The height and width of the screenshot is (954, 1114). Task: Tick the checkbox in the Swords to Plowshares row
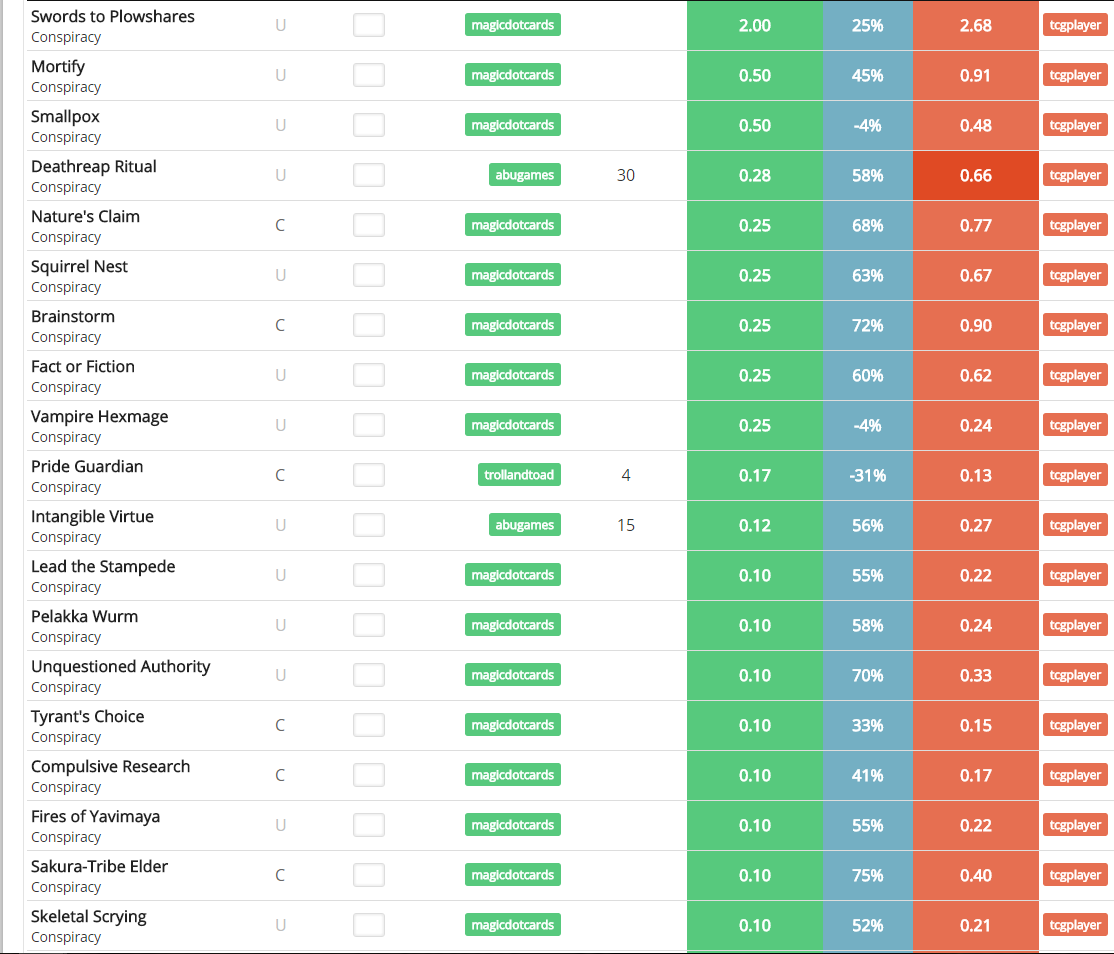[x=368, y=25]
